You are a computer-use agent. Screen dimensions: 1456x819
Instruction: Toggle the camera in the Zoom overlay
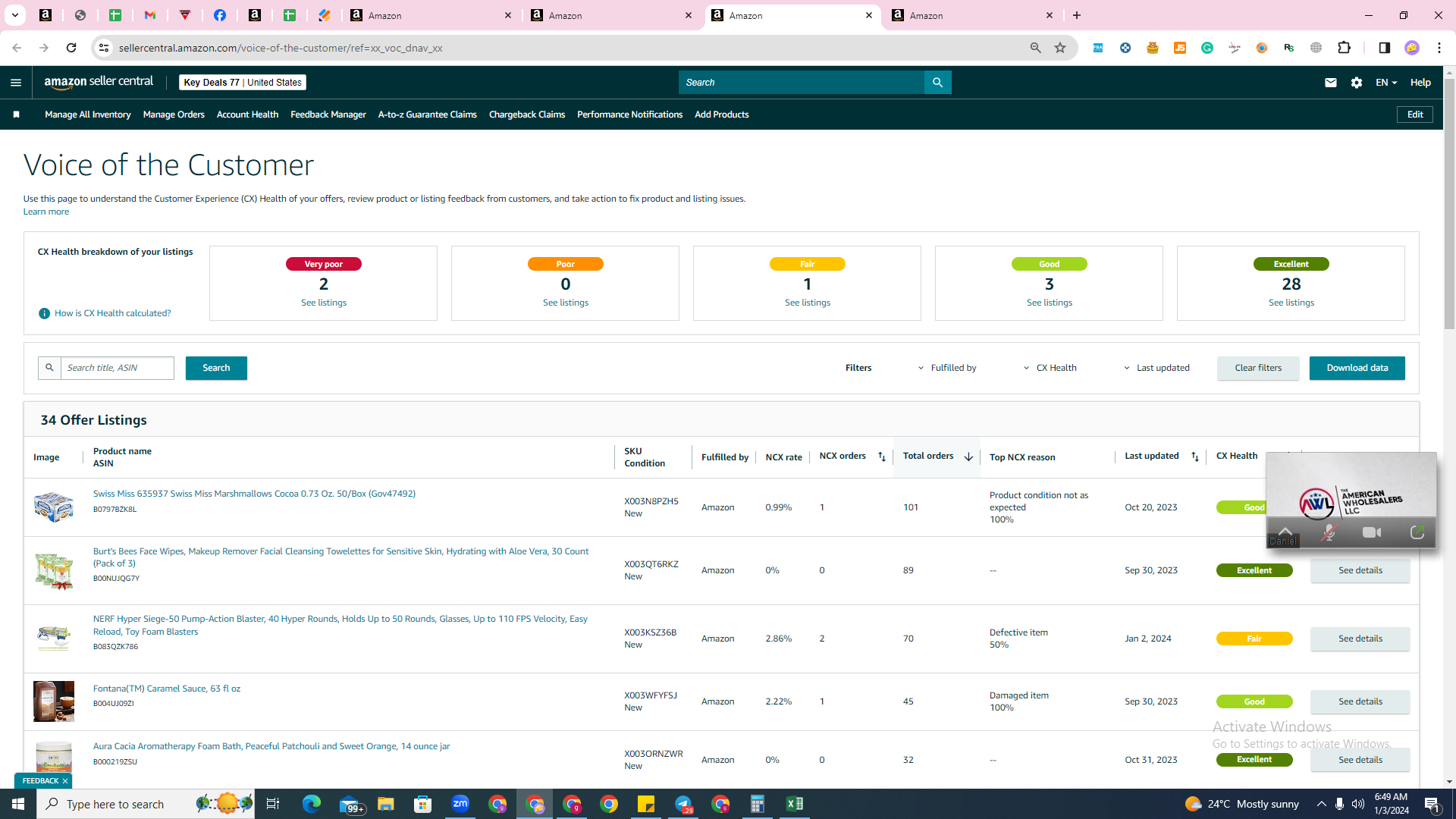click(x=1372, y=532)
